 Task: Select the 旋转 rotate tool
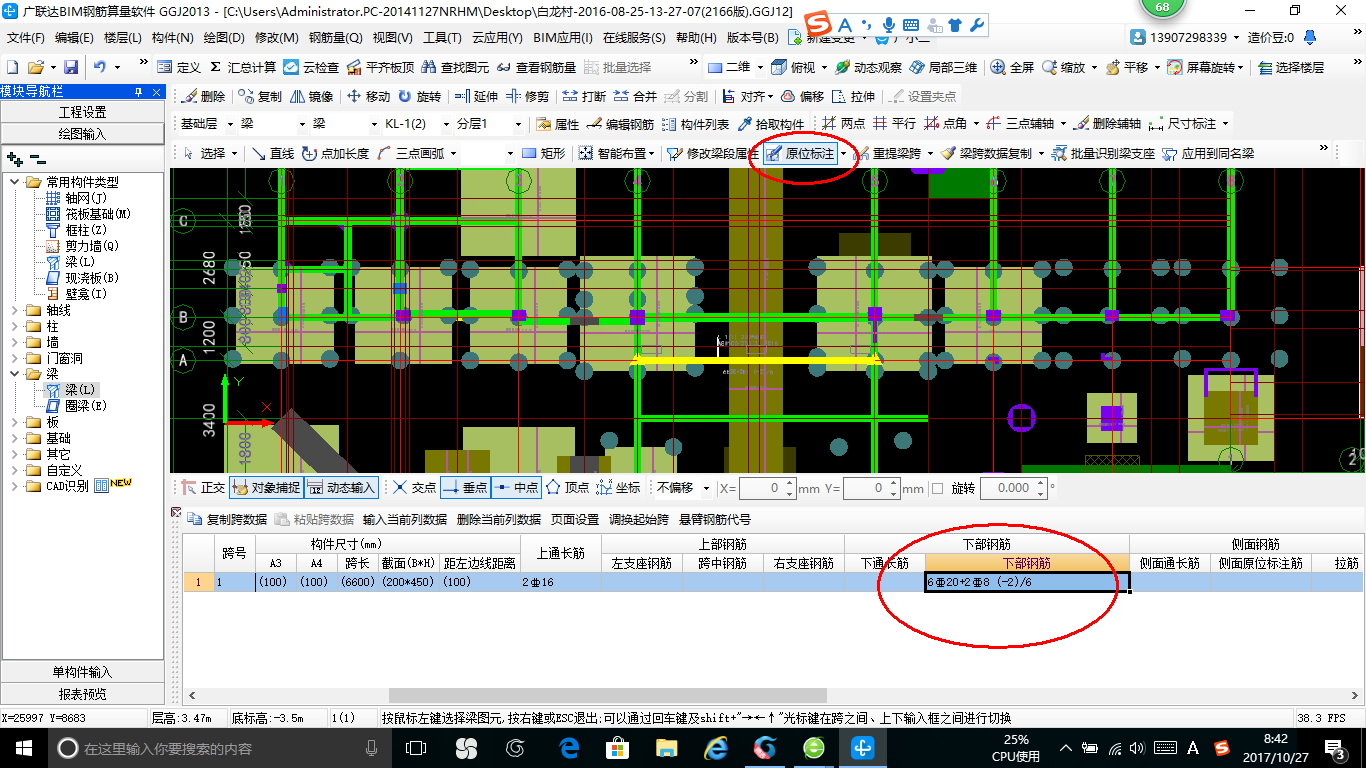[x=419, y=96]
